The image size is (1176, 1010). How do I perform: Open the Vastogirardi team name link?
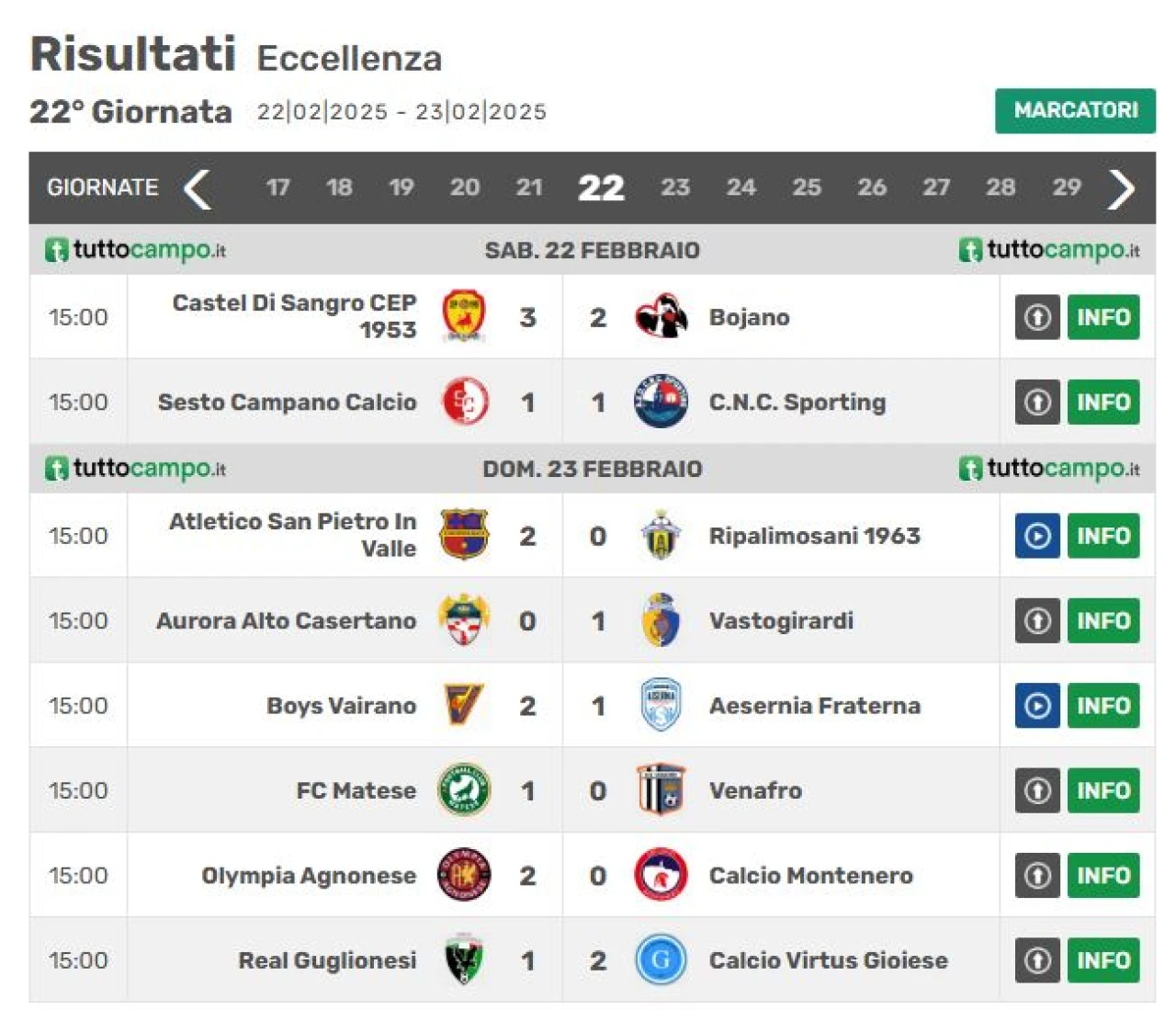click(x=781, y=621)
